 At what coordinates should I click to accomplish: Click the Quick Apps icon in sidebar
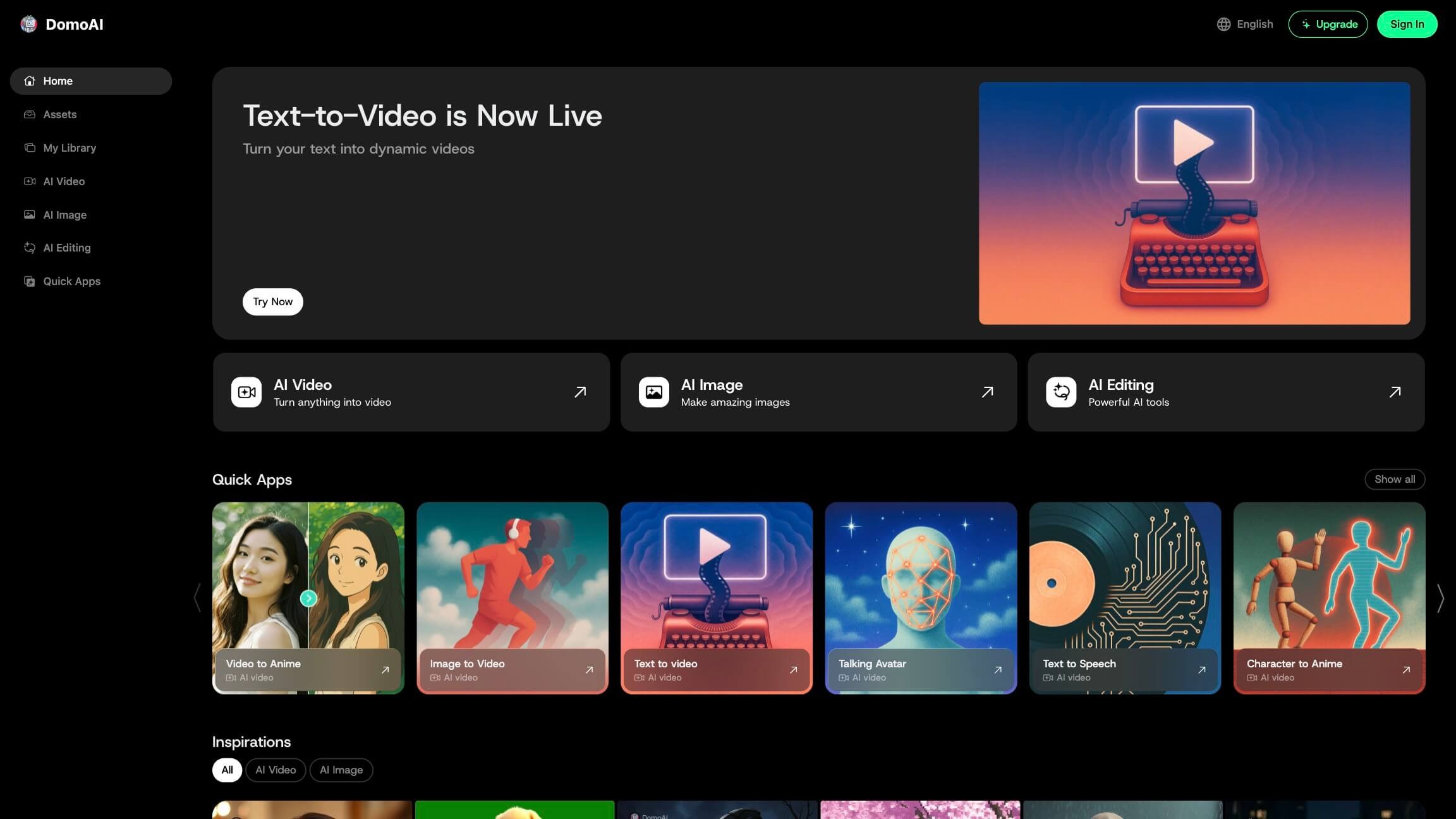tap(30, 281)
